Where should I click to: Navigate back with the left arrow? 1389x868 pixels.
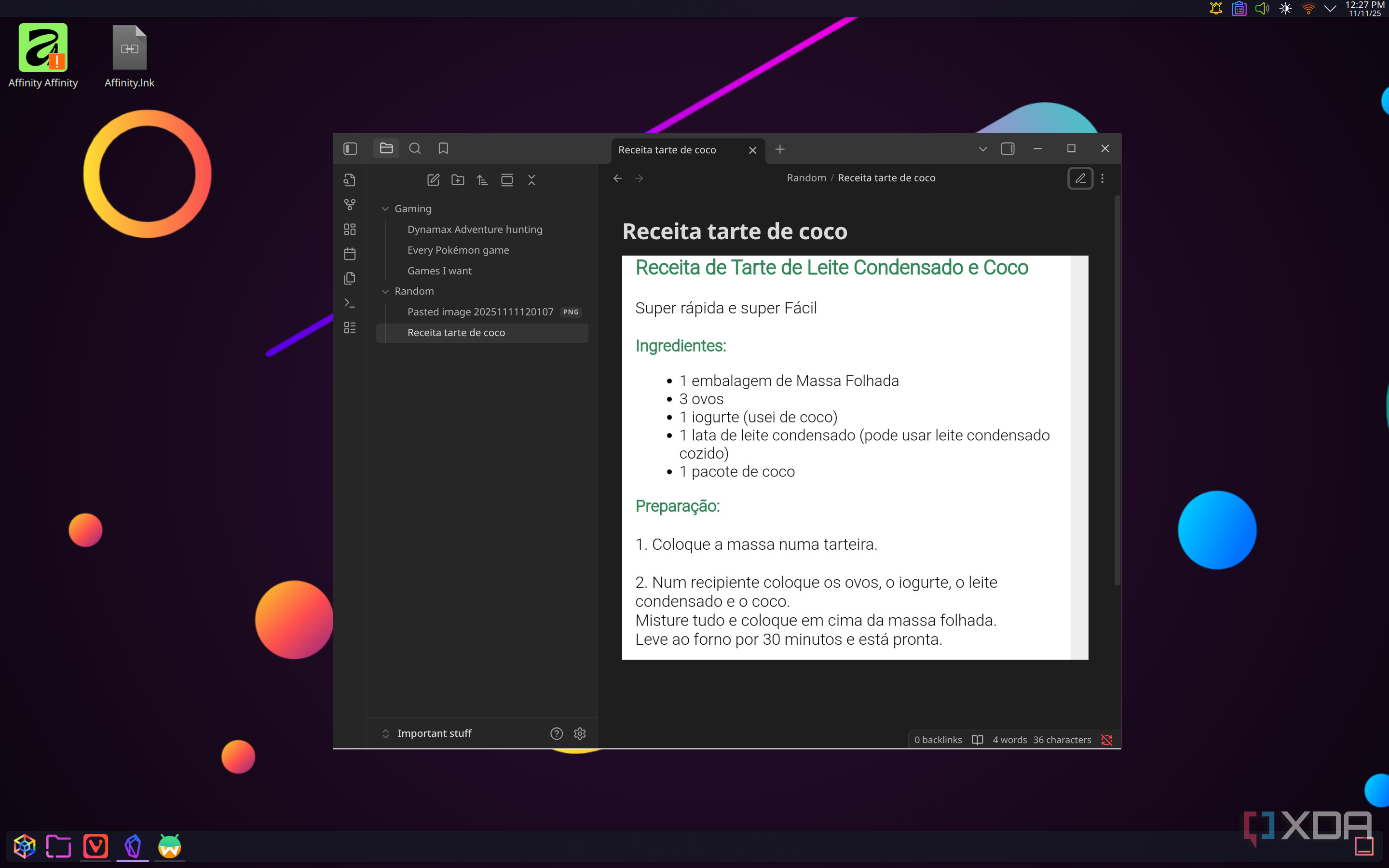click(x=618, y=178)
